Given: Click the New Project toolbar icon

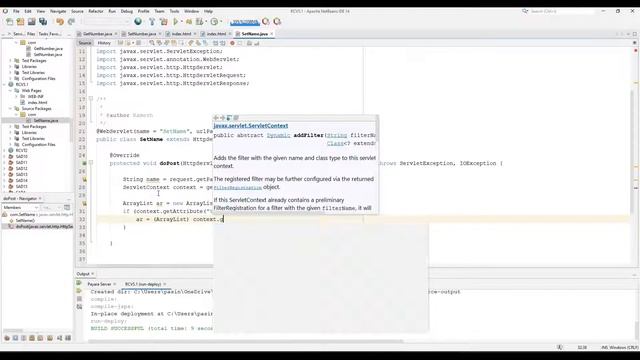Looking at the screenshot, I should (x=20, y=22).
